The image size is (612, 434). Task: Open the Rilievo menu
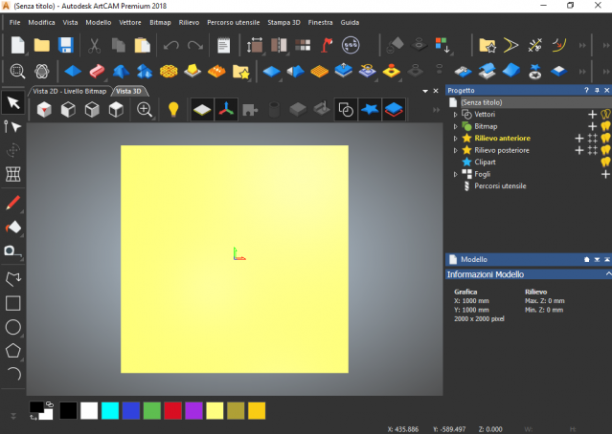click(189, 23)
